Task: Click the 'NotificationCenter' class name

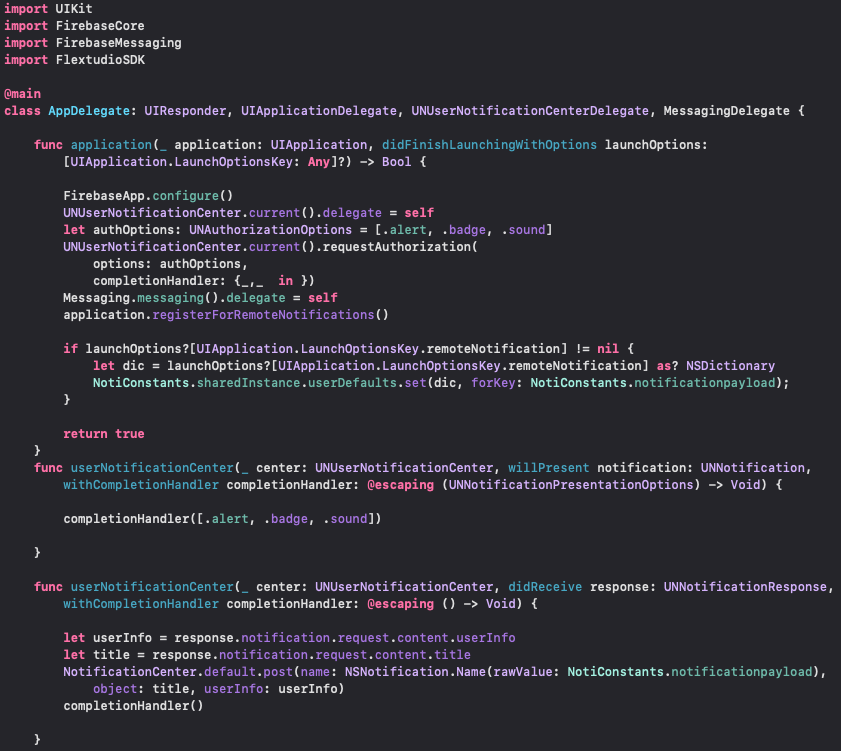Action: click(x=130, y=672)
